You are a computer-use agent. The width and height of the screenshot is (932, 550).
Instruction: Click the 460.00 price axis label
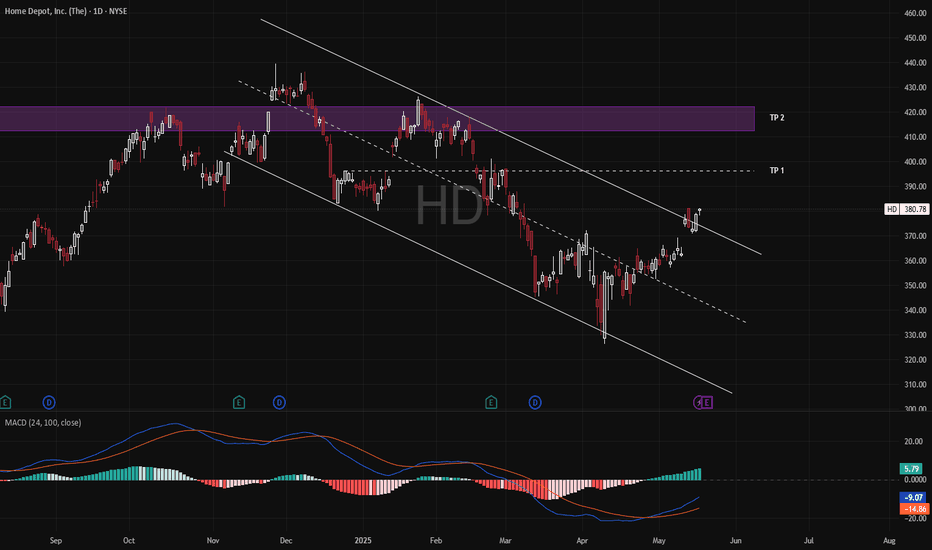tap(915, 13)
